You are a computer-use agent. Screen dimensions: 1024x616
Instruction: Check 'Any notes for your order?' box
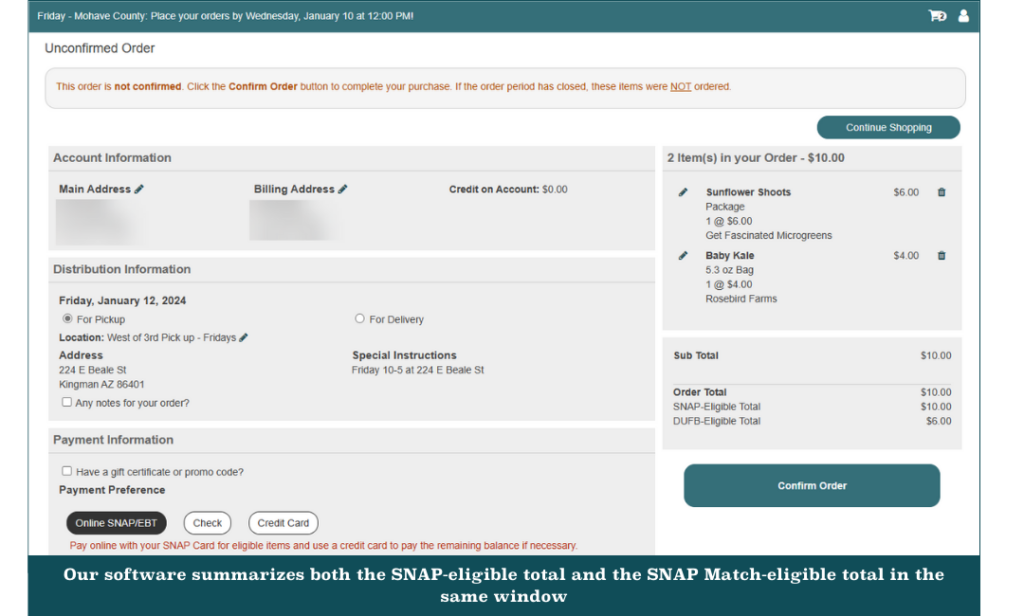[67, 402]
